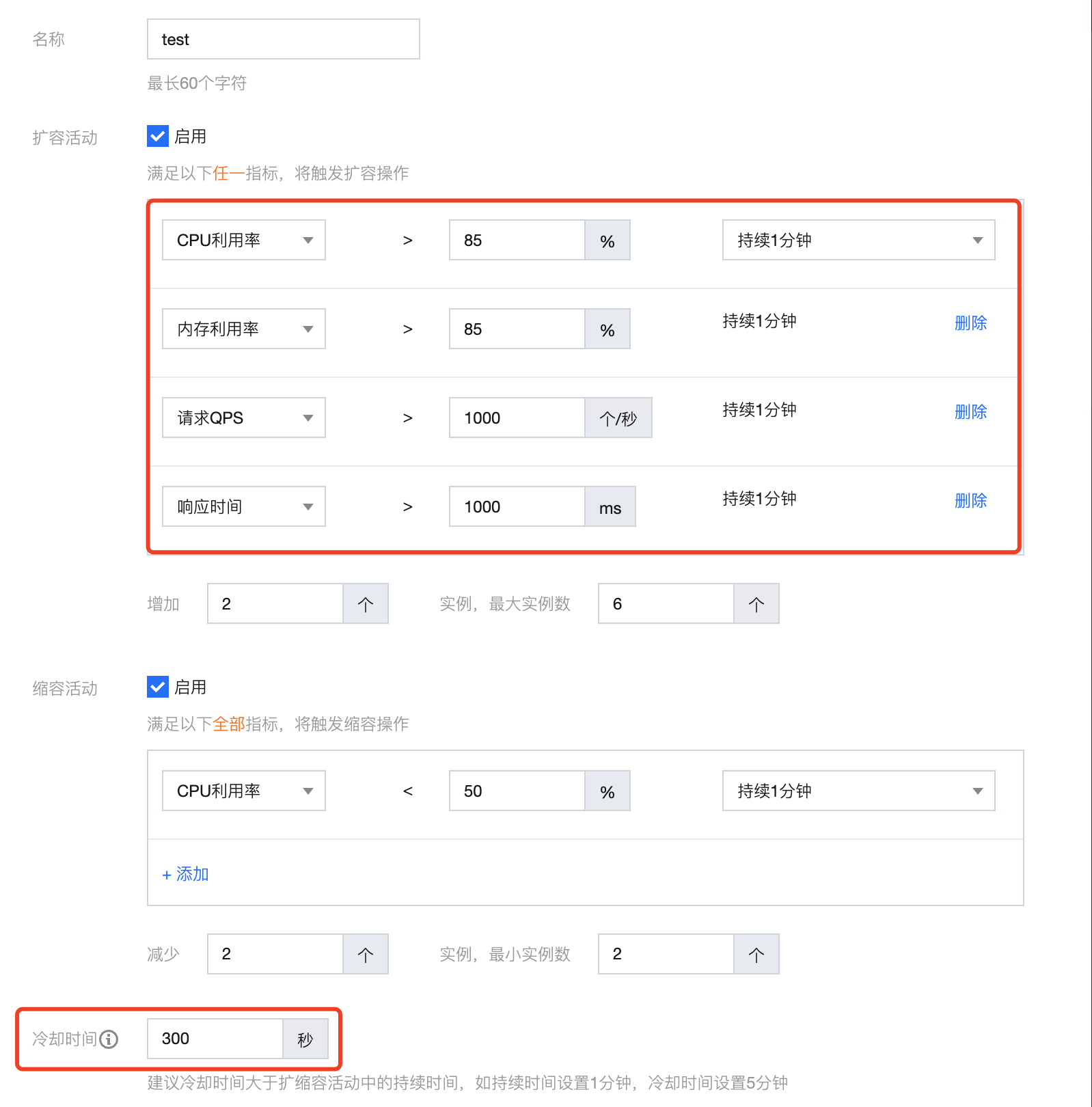Click the 持续1分钟 text in the 请求QPS row

click(x=760, y=410)
